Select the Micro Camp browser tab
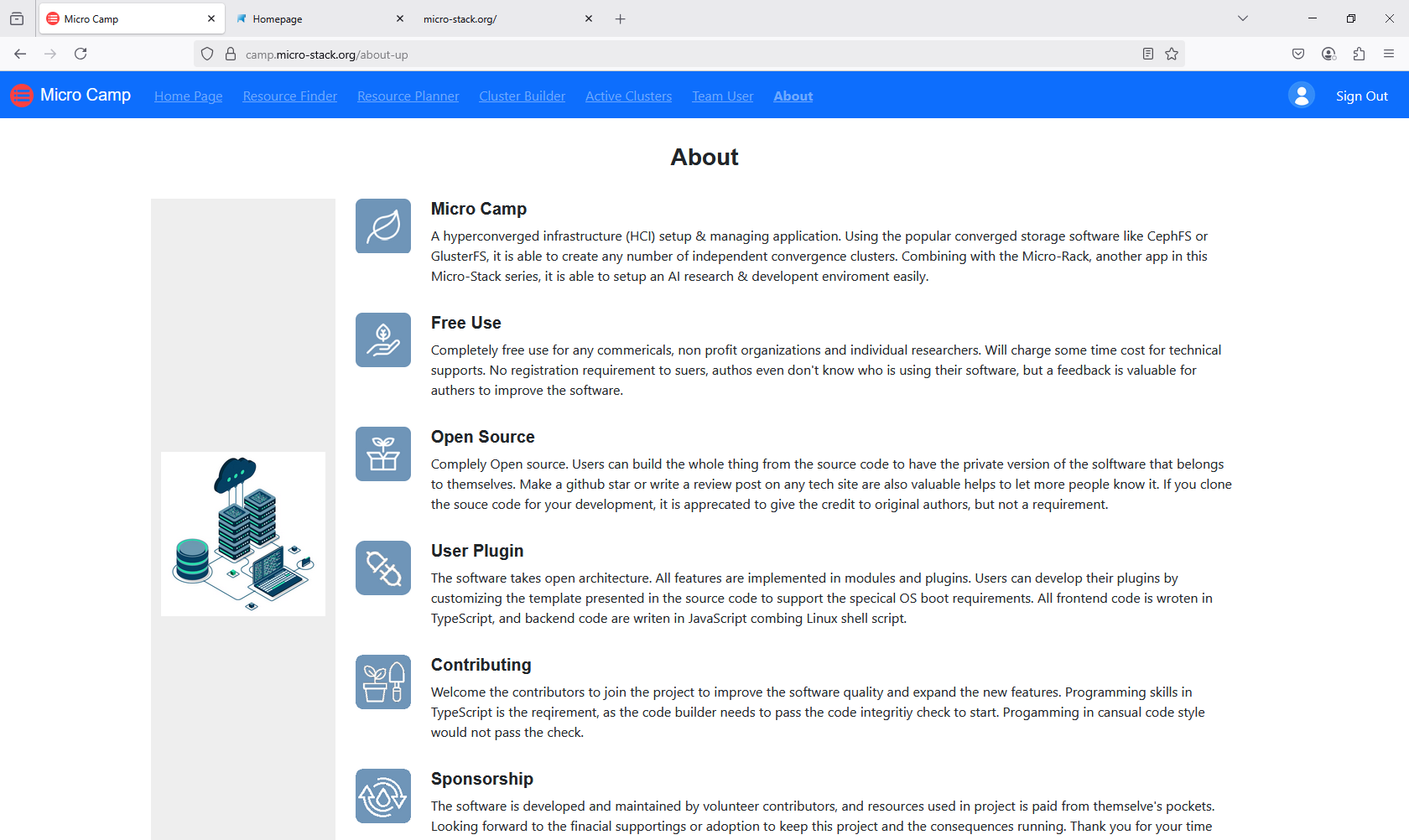The width and height of the screenshot is (1409, 840). click(x=132, y=18)
